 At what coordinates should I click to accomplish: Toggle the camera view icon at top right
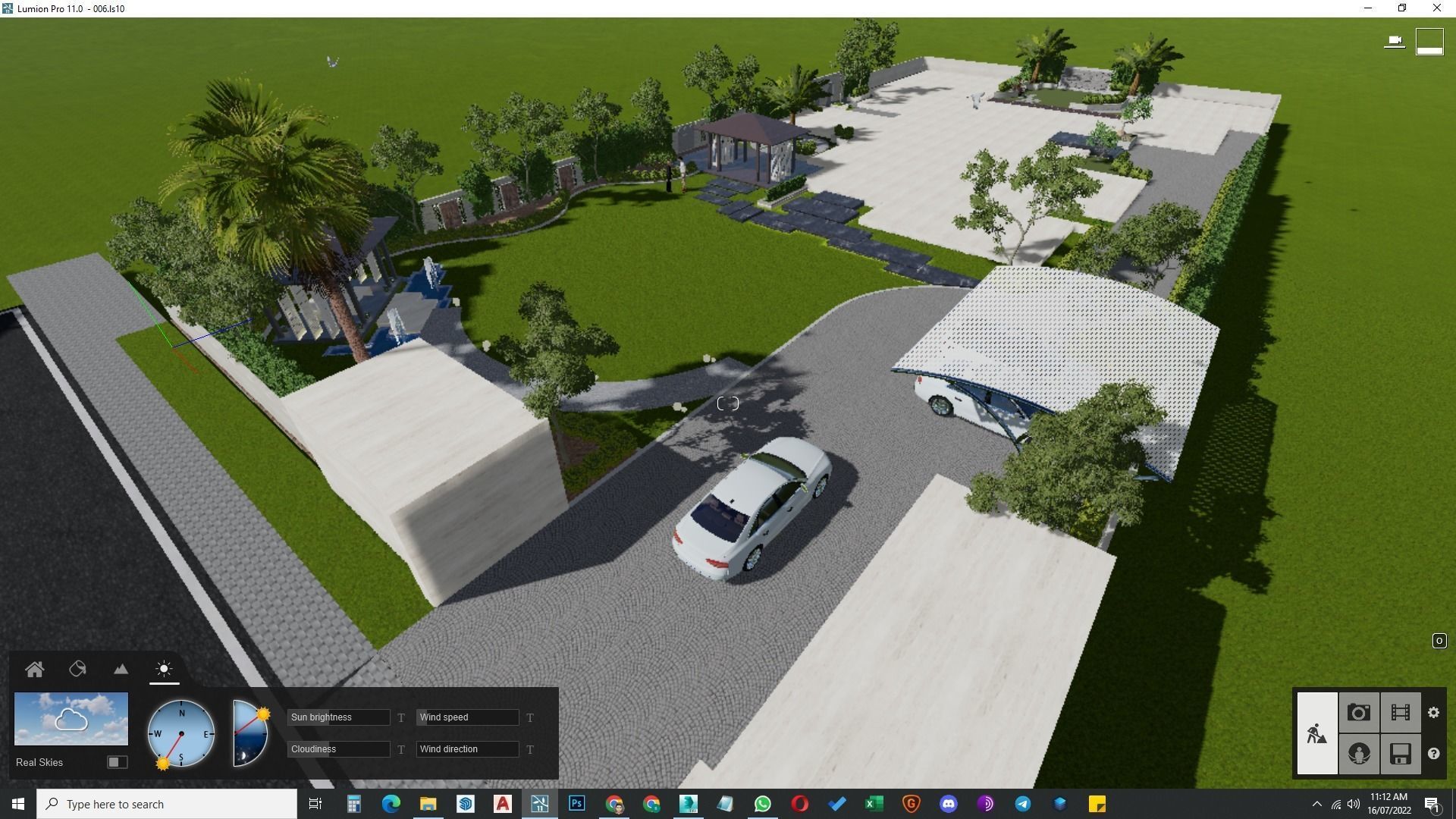(x=1394, y=41)
